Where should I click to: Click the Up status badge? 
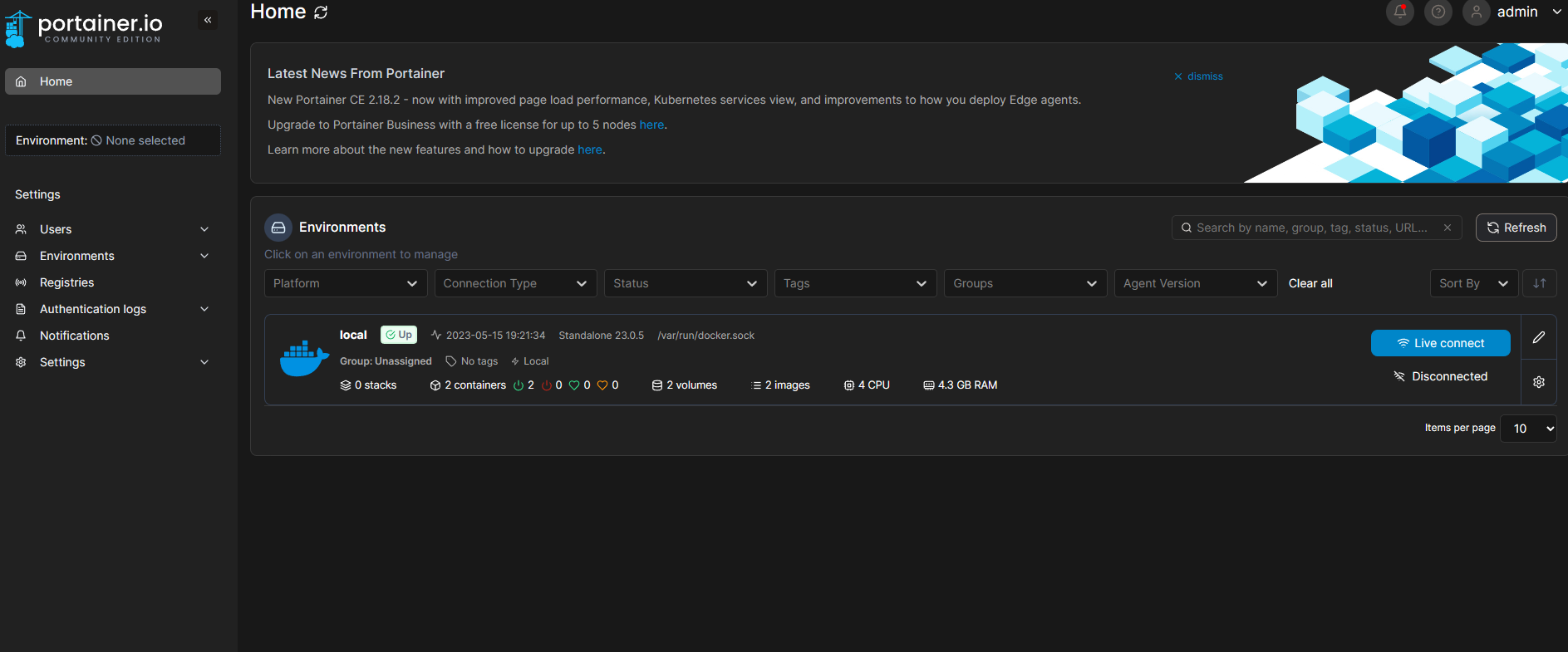pyautogui.click(x=399, y=335)
